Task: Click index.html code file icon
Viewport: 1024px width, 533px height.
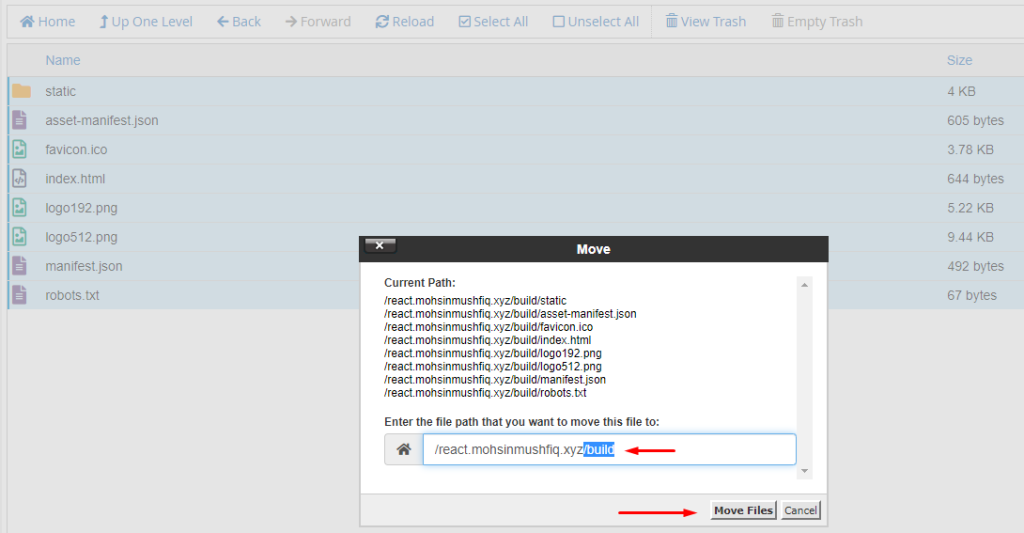Action: pos(20,178)
